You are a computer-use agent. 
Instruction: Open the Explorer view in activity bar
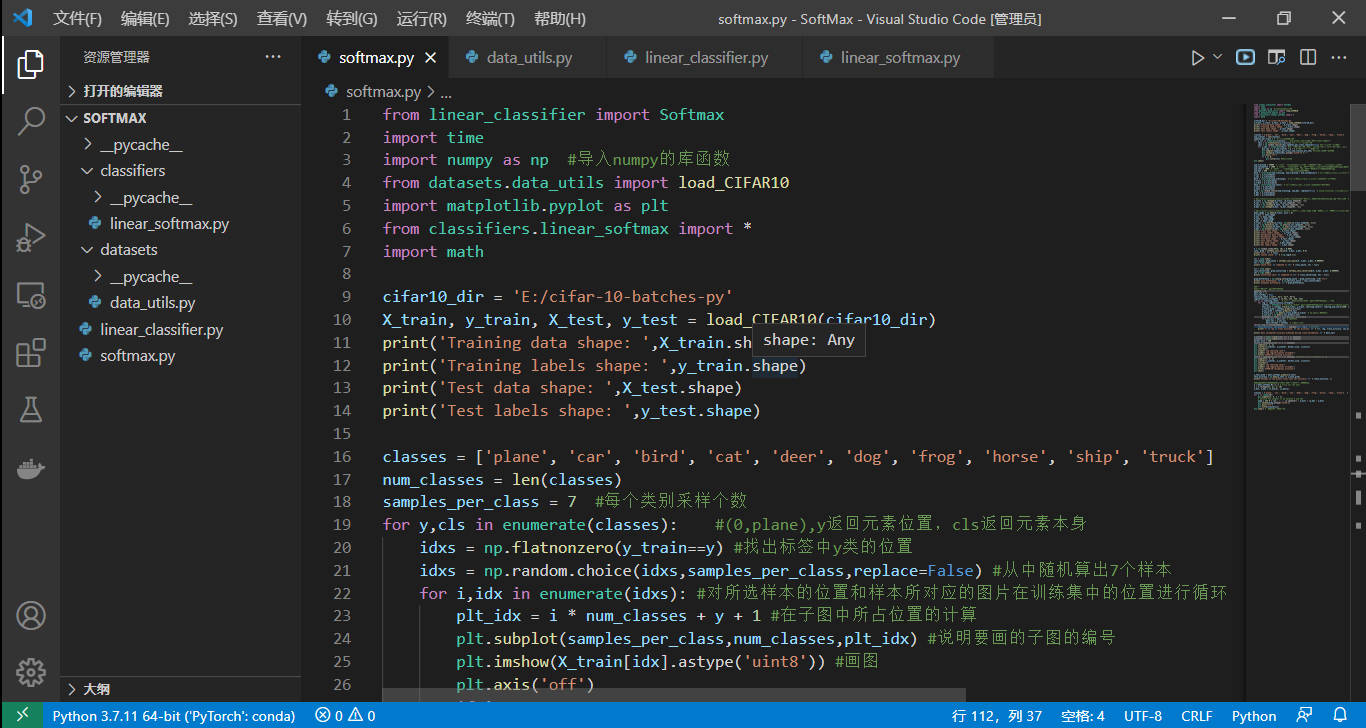(30, 65)
